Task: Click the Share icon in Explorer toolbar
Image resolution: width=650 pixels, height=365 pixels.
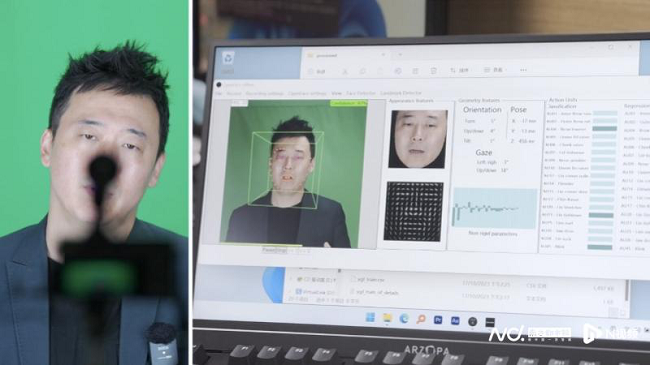Action: coord(415,71)
